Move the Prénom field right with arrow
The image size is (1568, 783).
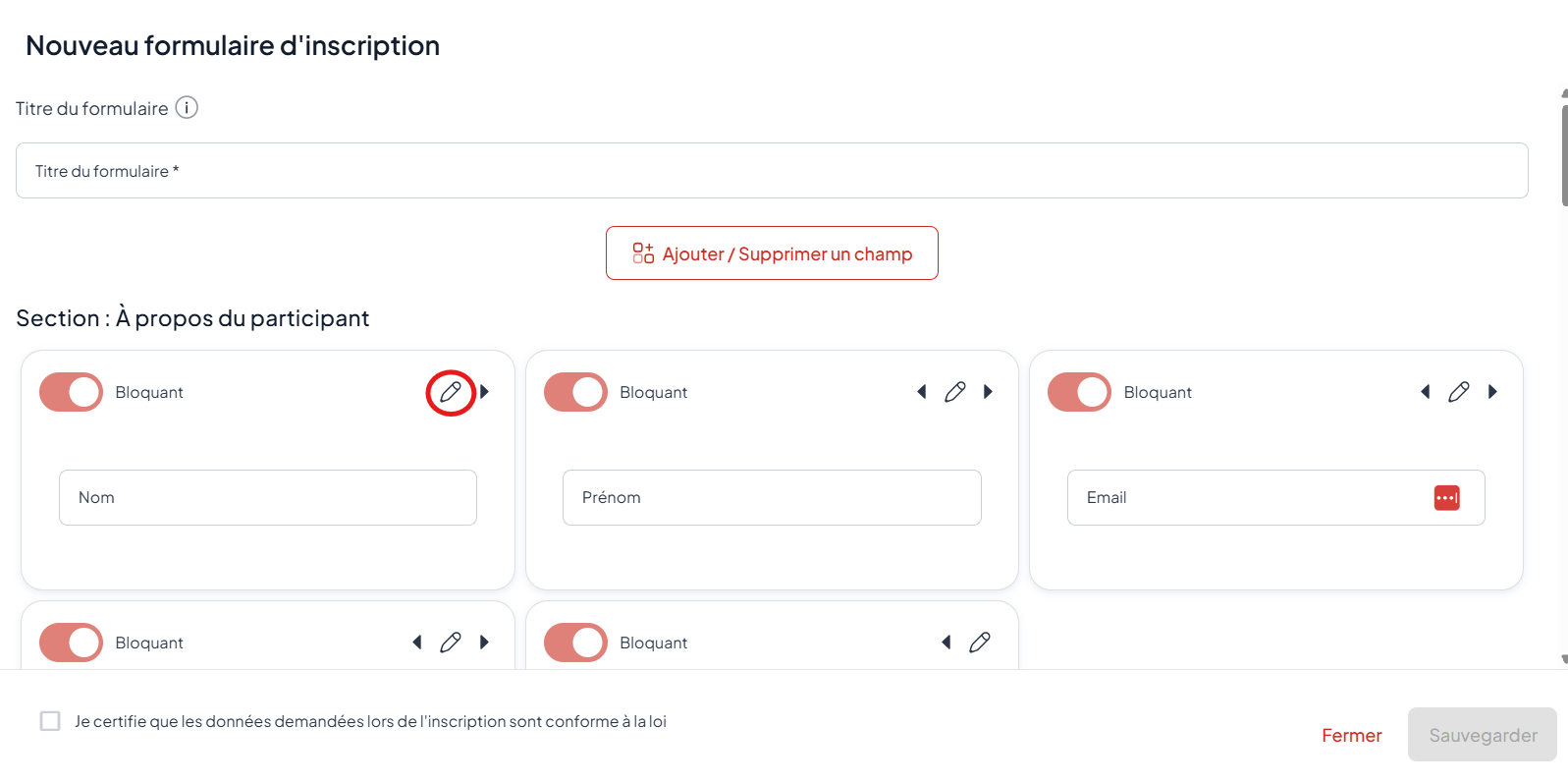coord(989,392)
